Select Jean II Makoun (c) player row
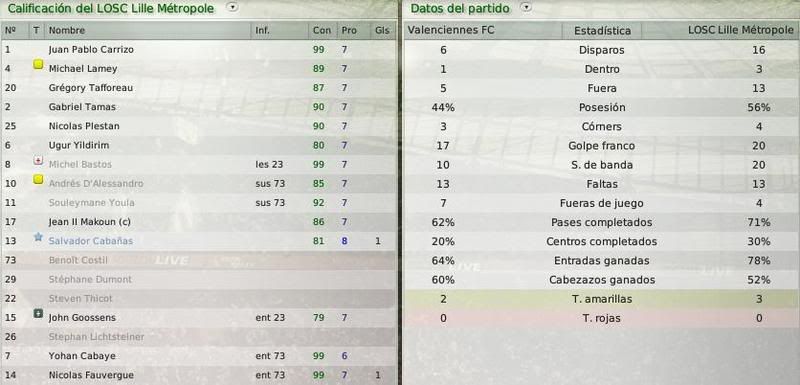 [198, 222]
